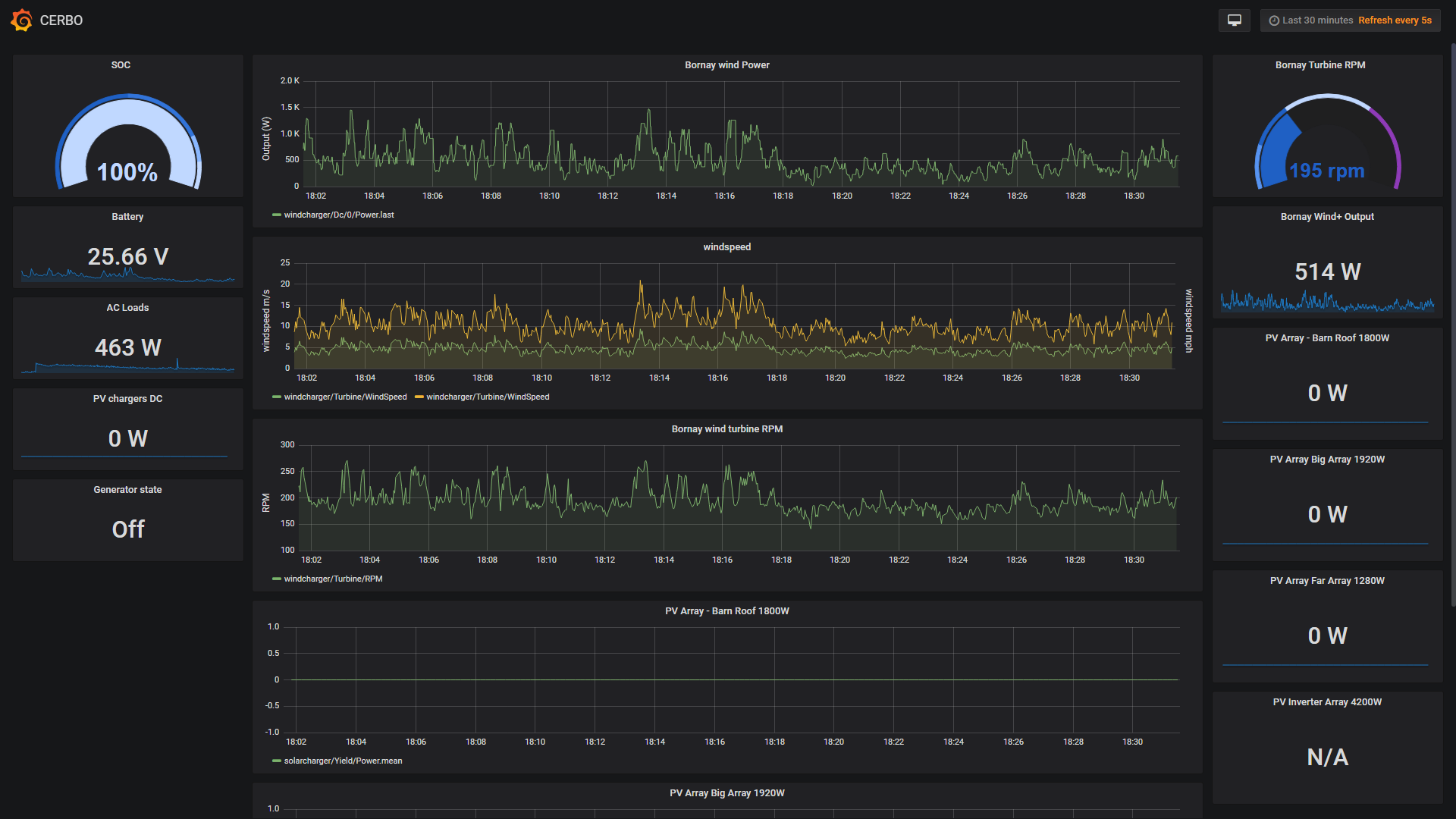The width and height of the screenshot is (1456, 819).
Task: Click Refresh every 5s text
Action: pyautogui.click(x=1395, y=20)
